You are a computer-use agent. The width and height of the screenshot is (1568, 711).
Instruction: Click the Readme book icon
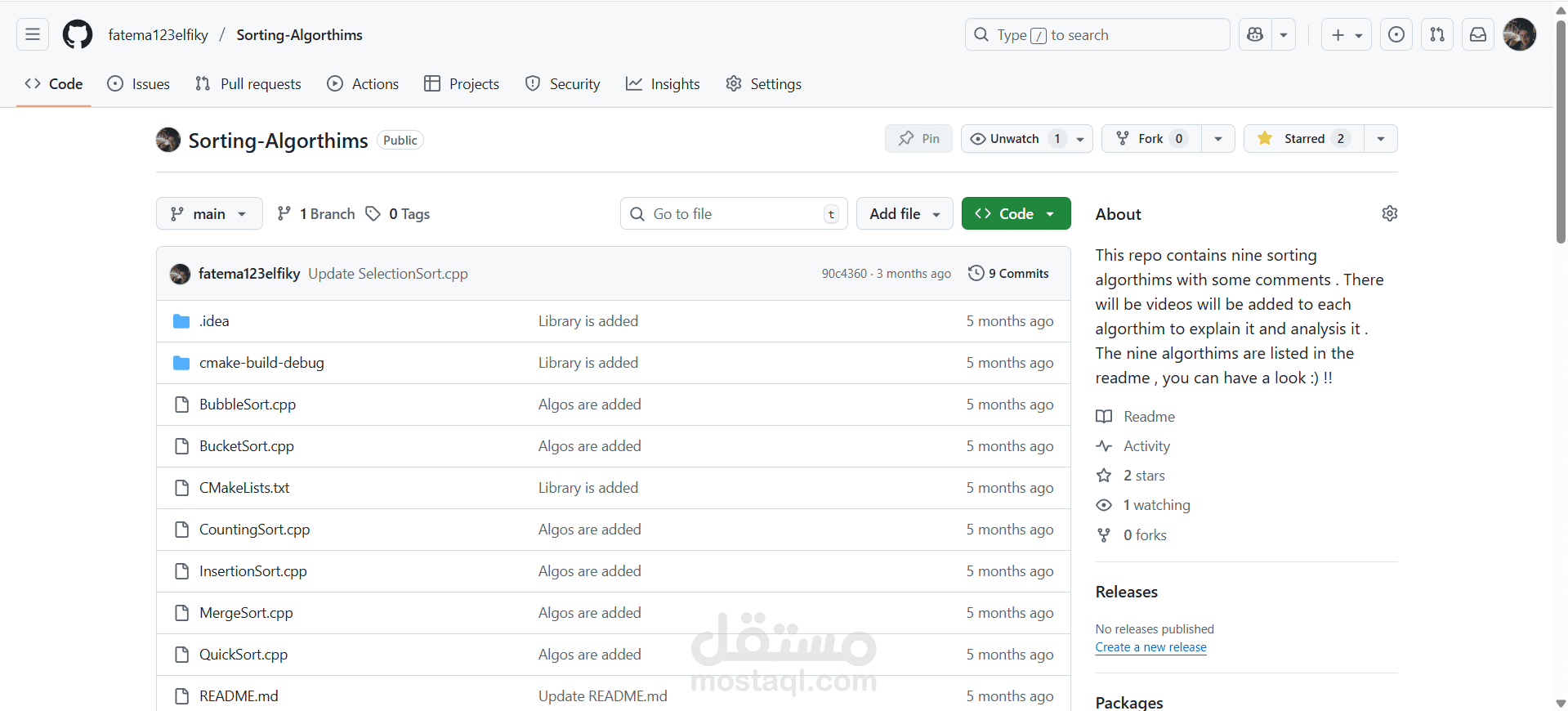point(1104,417)
